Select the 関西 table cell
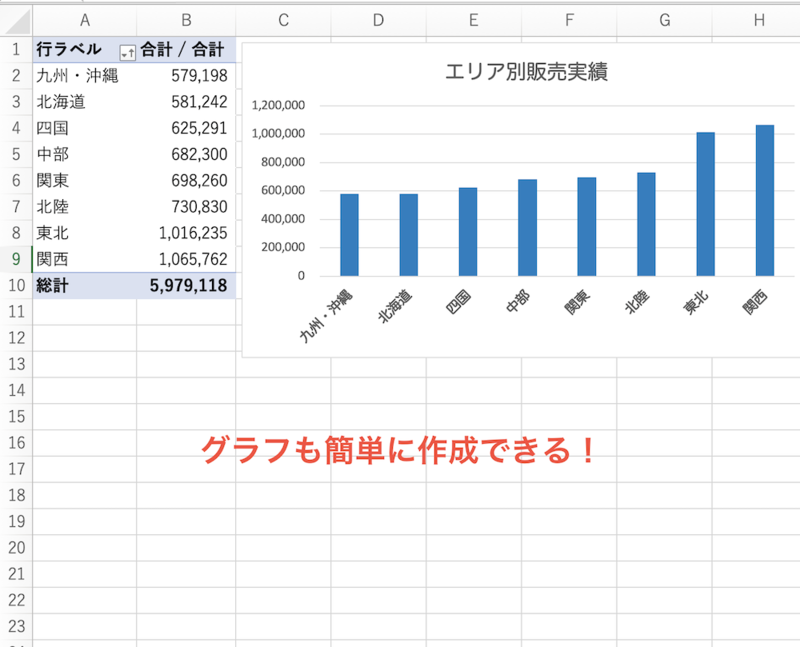The image size is (800, 647). click(85, 259)
